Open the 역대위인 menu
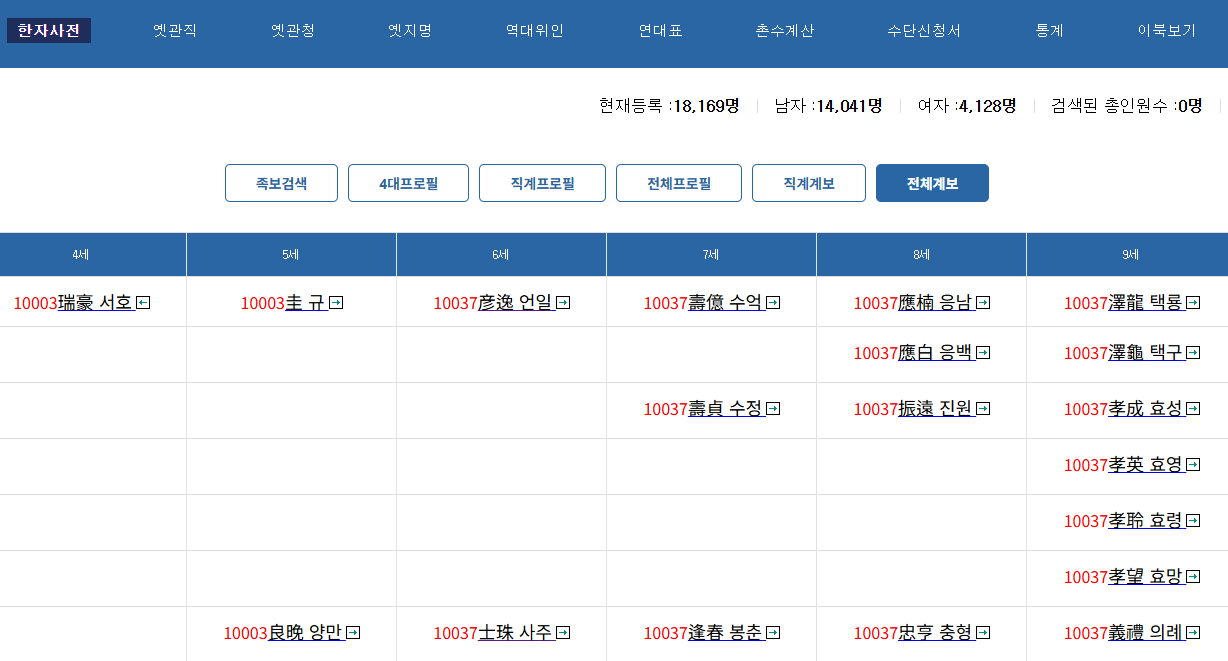 tap(535, 31)
